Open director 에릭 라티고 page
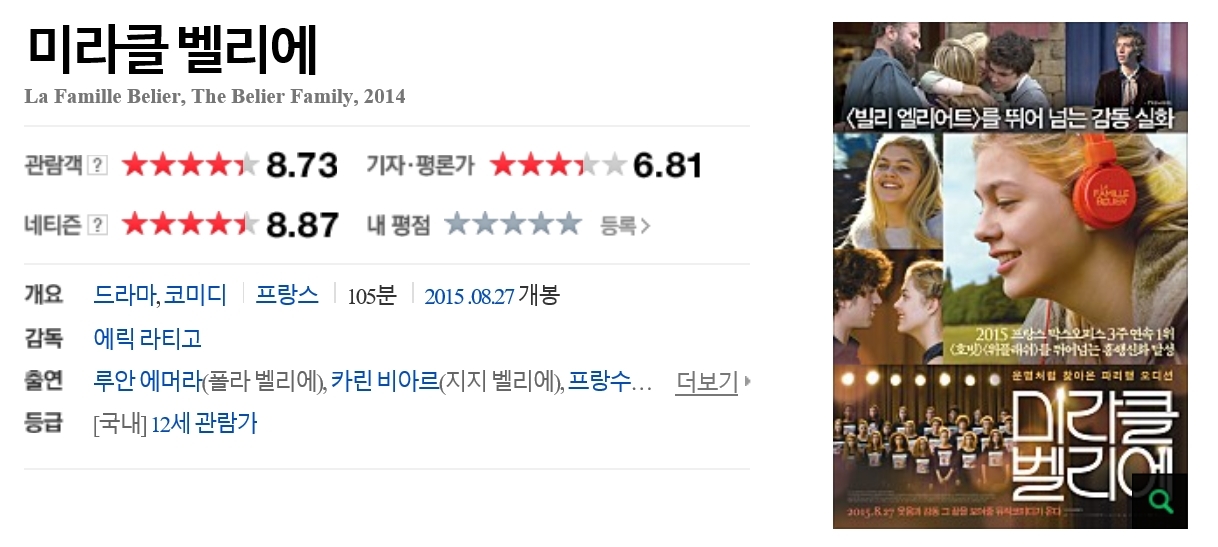 point(147,338)
